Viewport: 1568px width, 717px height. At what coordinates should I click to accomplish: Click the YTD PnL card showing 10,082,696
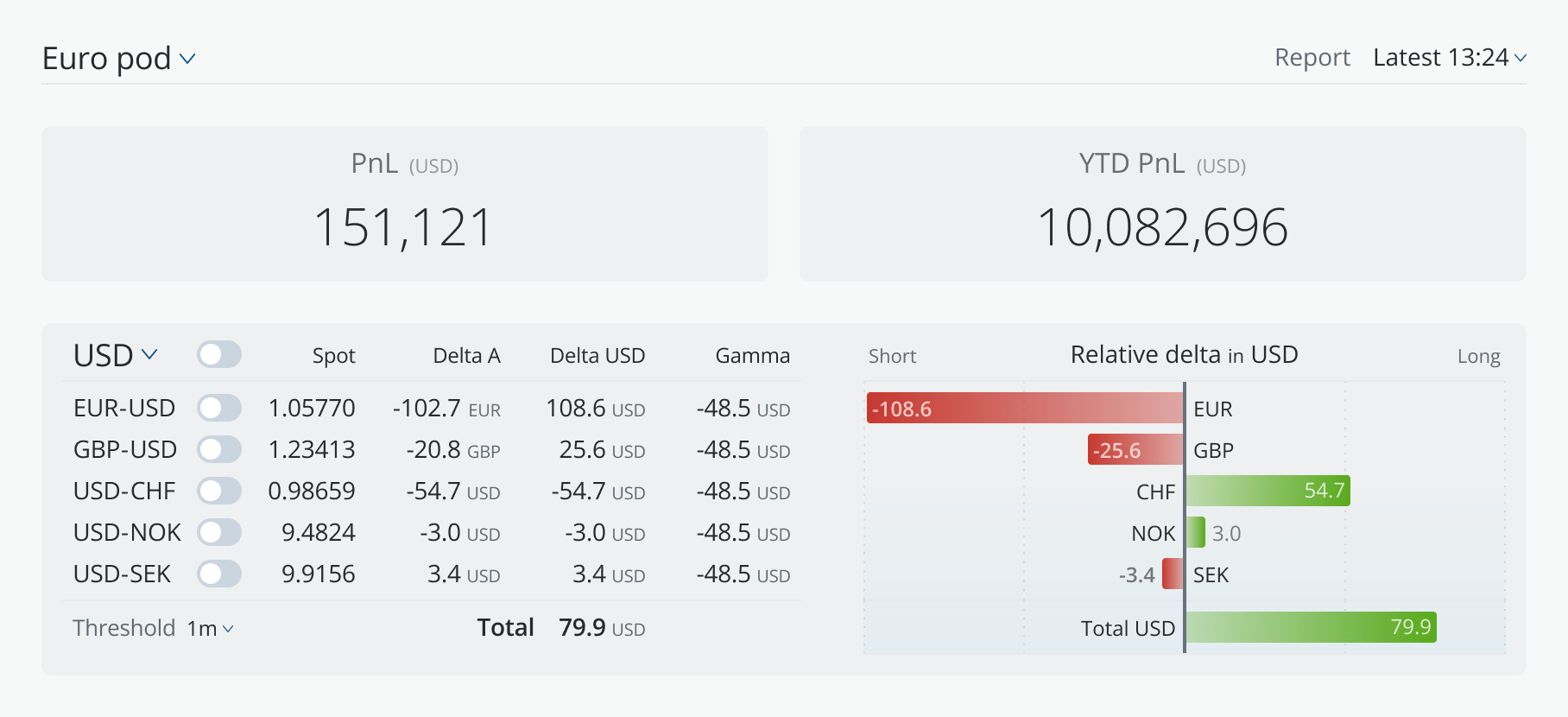(1163, 204)
